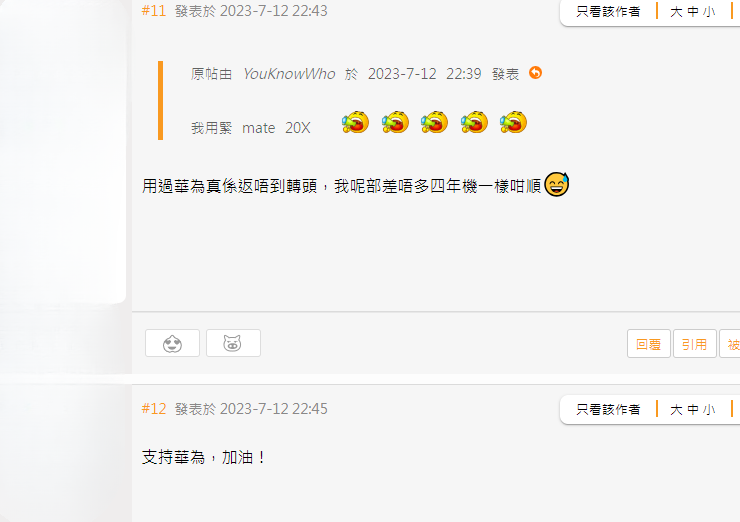
Task: Click the 引用 quote button
Action: (x=694, y=344)
